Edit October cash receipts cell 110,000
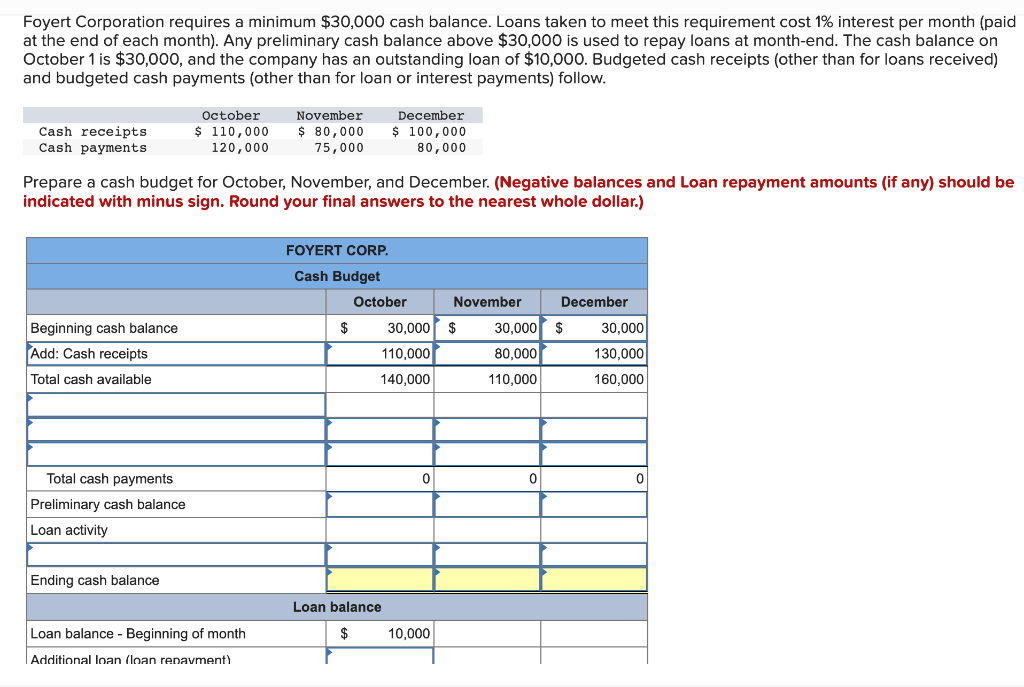This screenshot has height=687, width=1024. pyautogui.click(x=380, y=353)
